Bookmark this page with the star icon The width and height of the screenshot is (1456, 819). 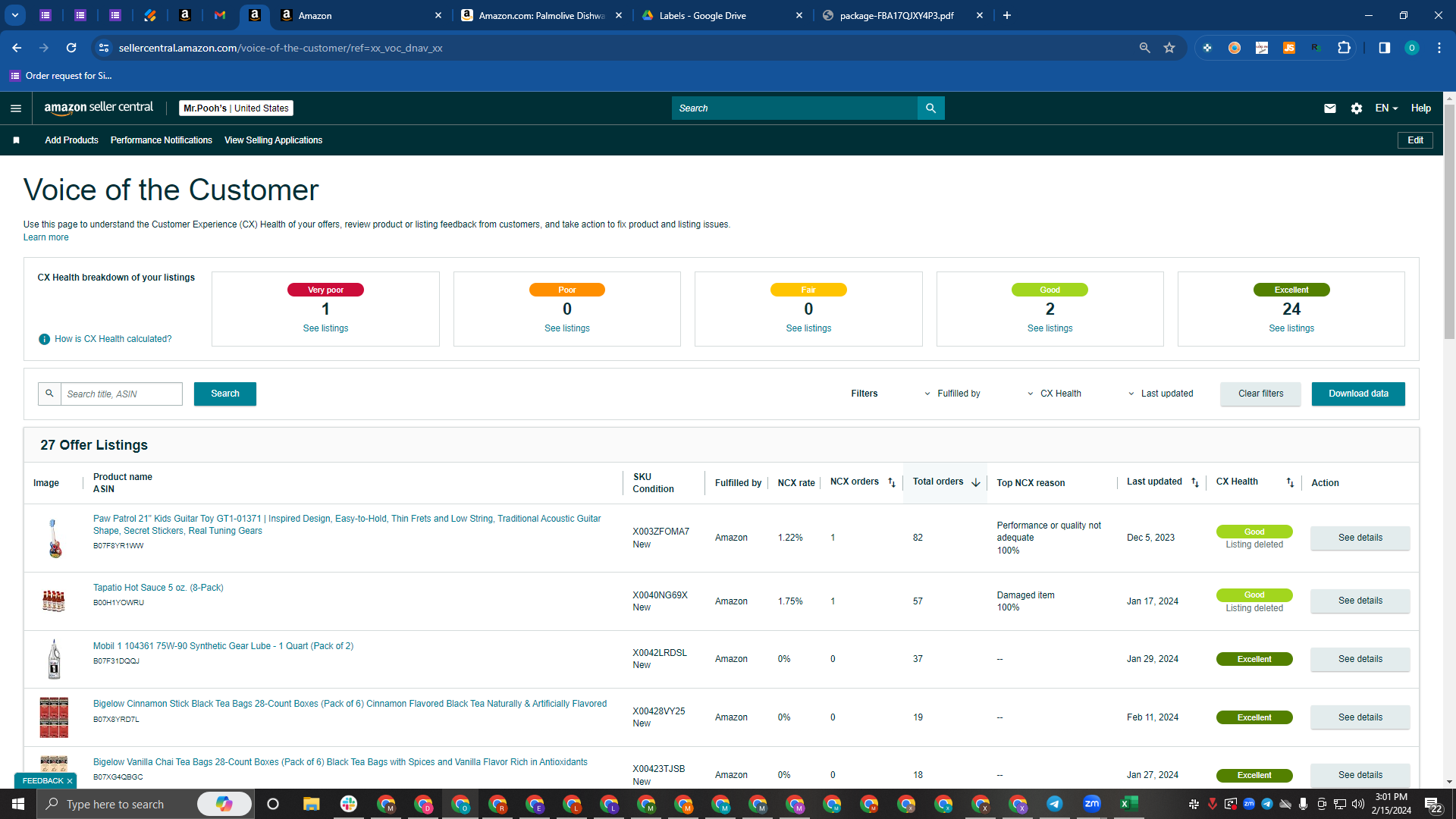(x=1169, y=48)
